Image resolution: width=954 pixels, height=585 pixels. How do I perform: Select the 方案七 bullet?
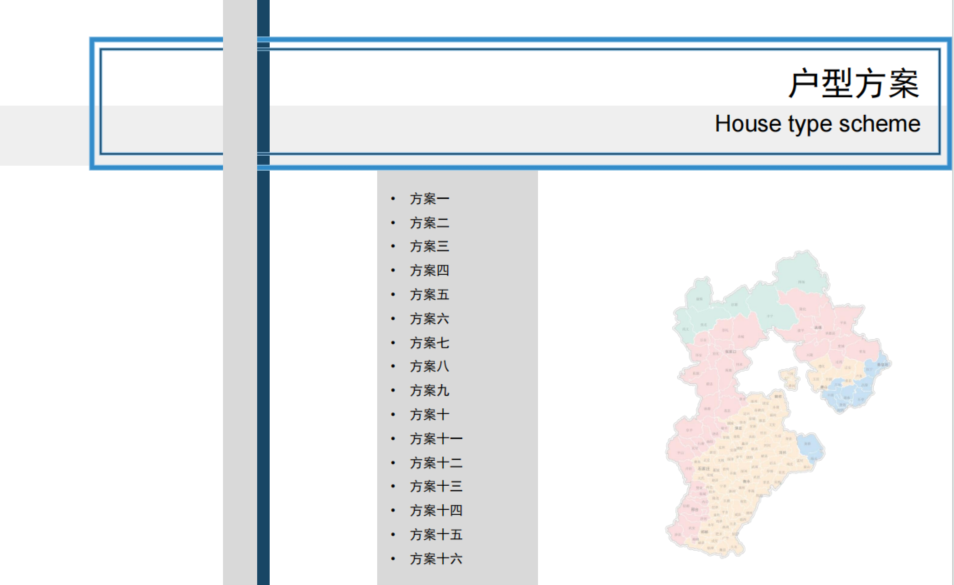[x=429, y=343]
